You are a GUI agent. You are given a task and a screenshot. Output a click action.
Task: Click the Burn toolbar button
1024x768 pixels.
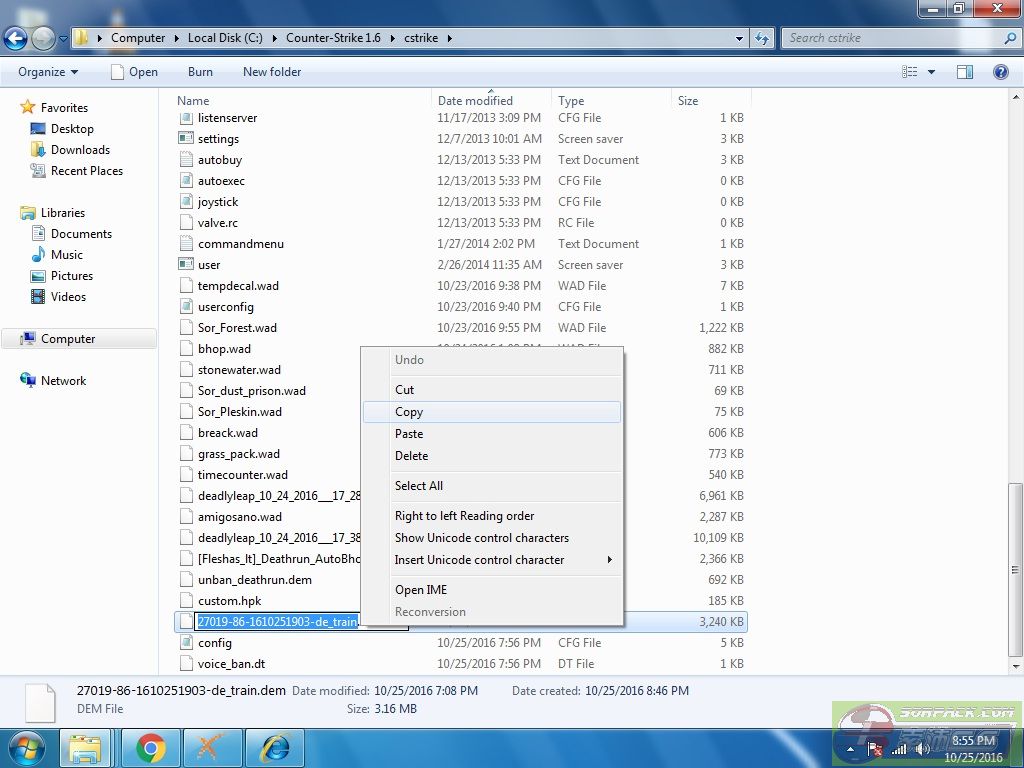pyautogui.click(x=200, y=72)
